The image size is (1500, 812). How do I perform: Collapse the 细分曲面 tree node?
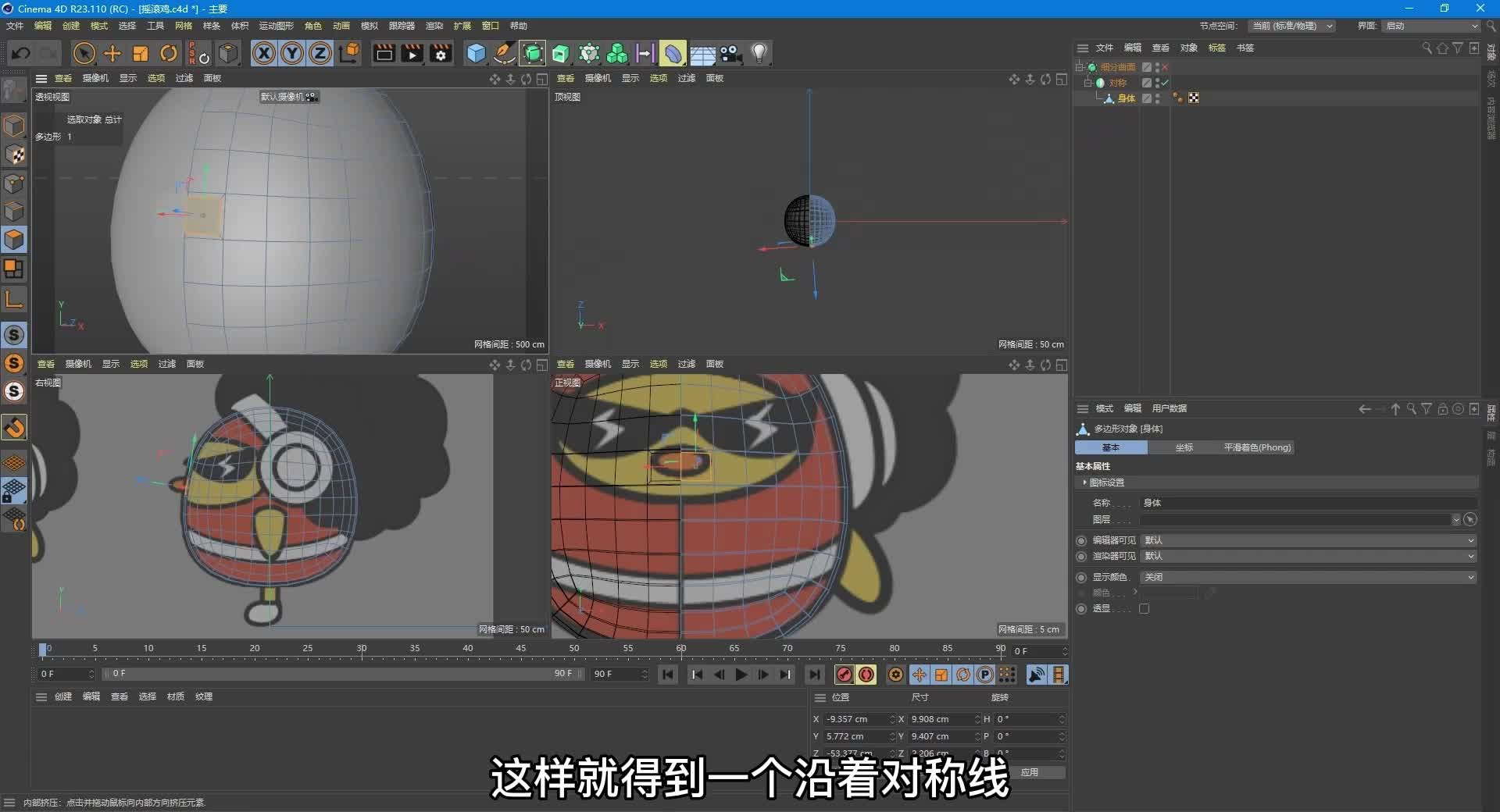pyautogui.click(x=1080, y=67)
